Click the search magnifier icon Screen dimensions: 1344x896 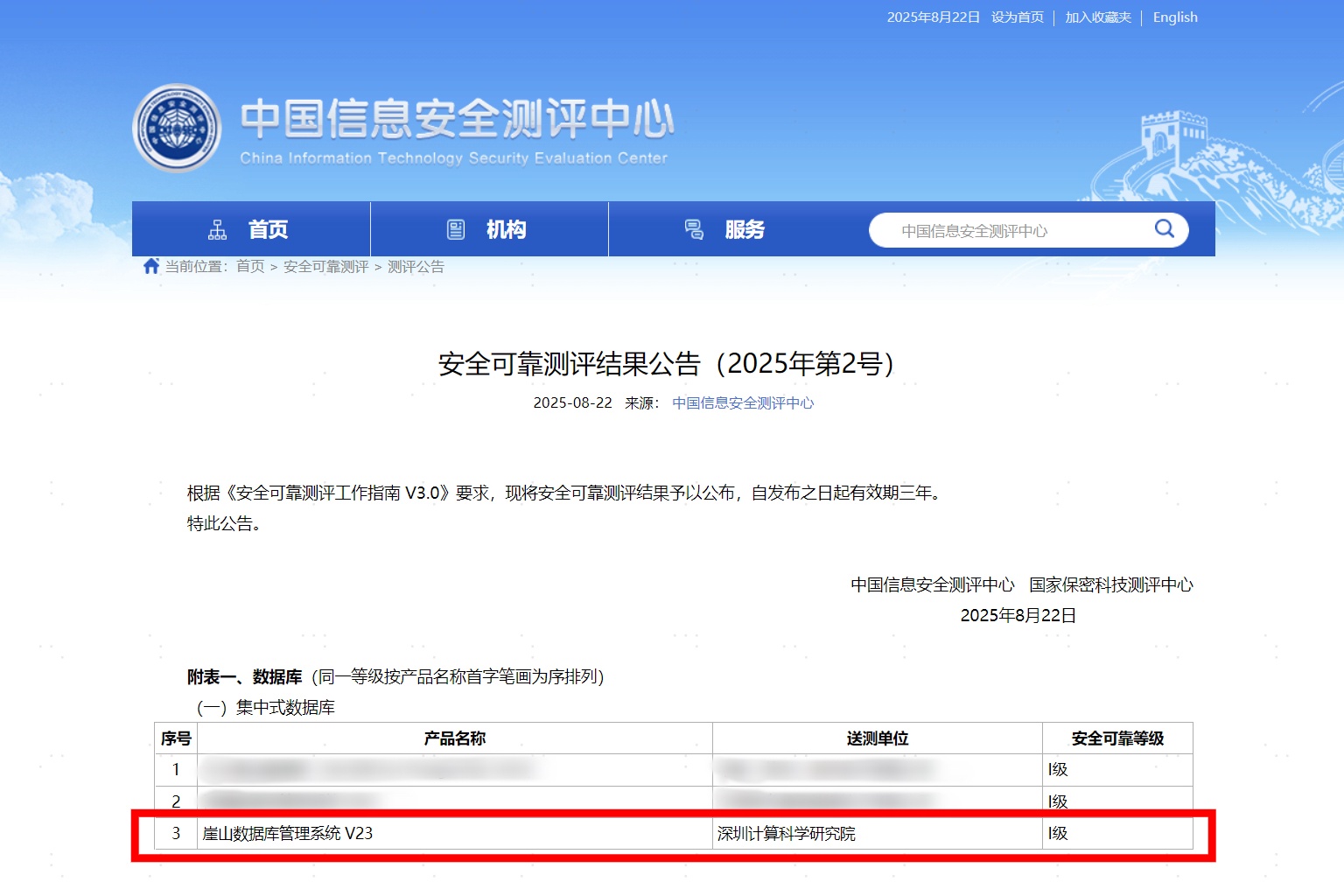pyautogui.click(x=1164, y=228)
